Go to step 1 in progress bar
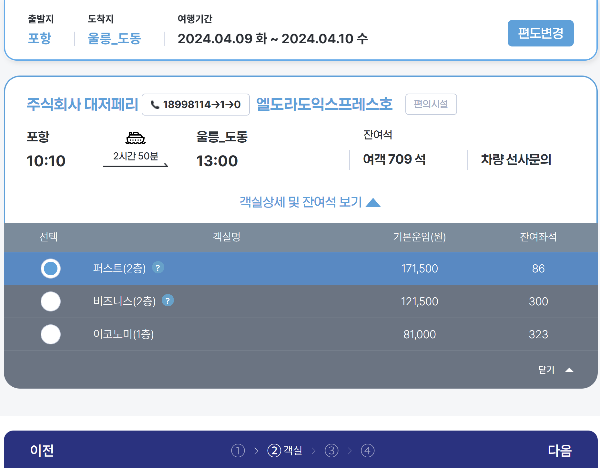The height and width of the screenshot is (468, 600). [x=238, y=451]
